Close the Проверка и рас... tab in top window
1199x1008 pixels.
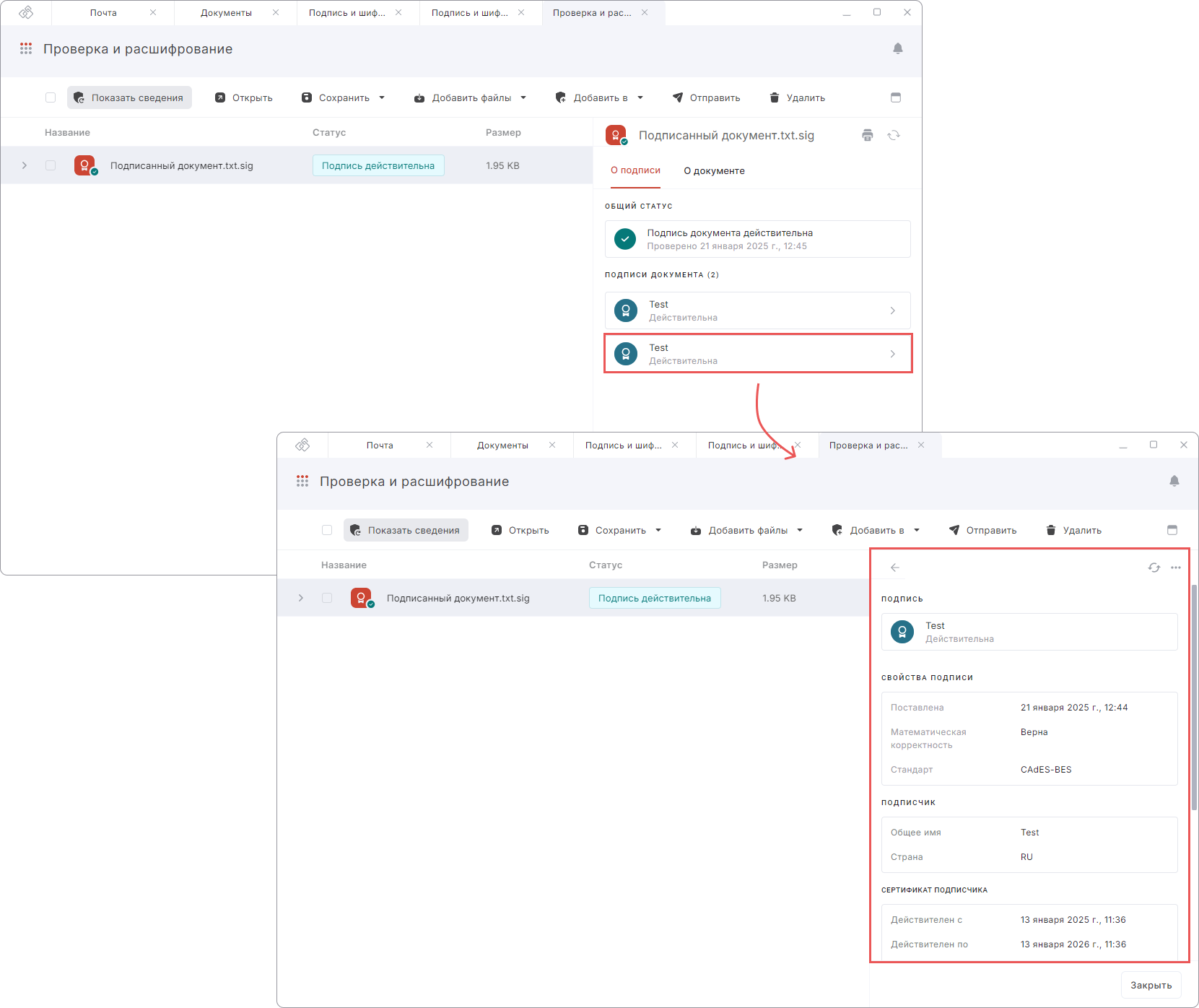pos(645,12)
